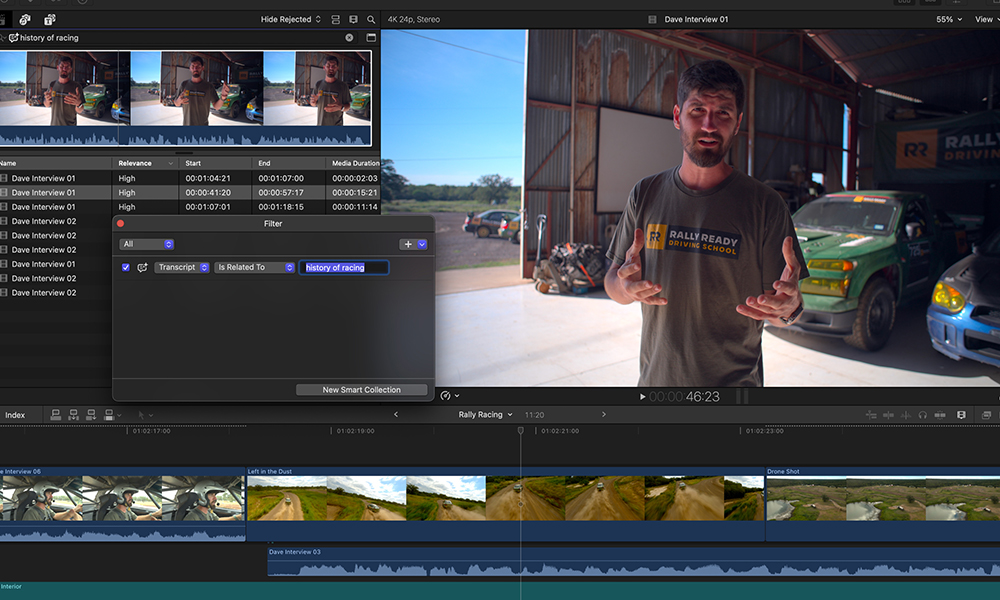
Task: Uncheck the Transcript filter rule checkbox
Action: pos(126,268)
